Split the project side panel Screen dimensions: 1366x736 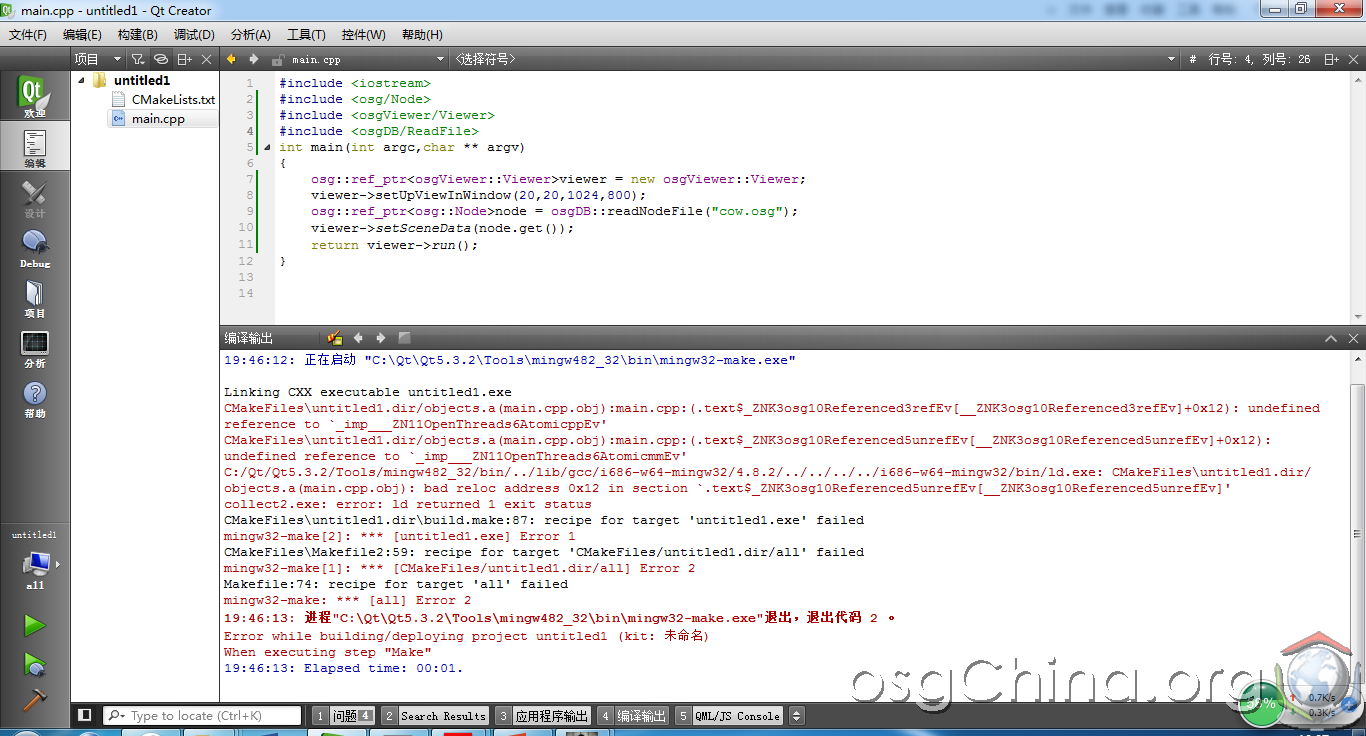click(184, 60)
